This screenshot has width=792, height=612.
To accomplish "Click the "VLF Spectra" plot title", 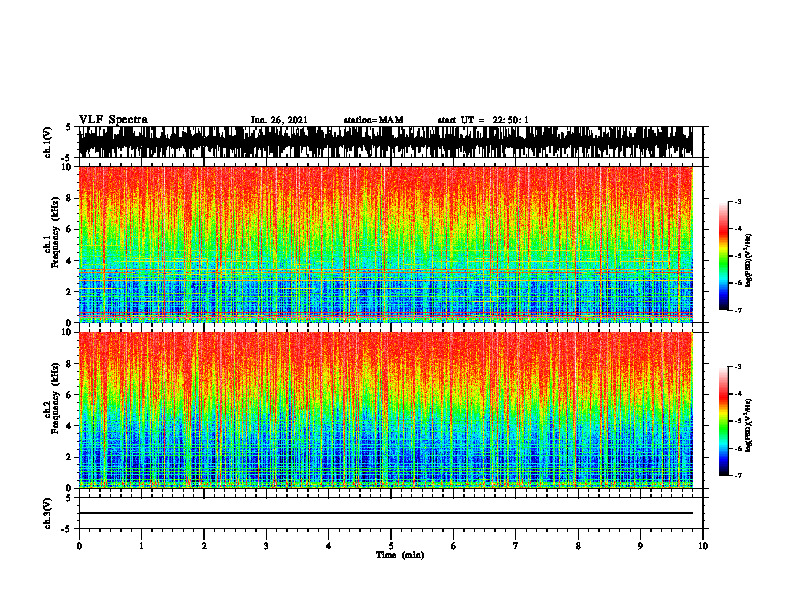I will [114, 120].
